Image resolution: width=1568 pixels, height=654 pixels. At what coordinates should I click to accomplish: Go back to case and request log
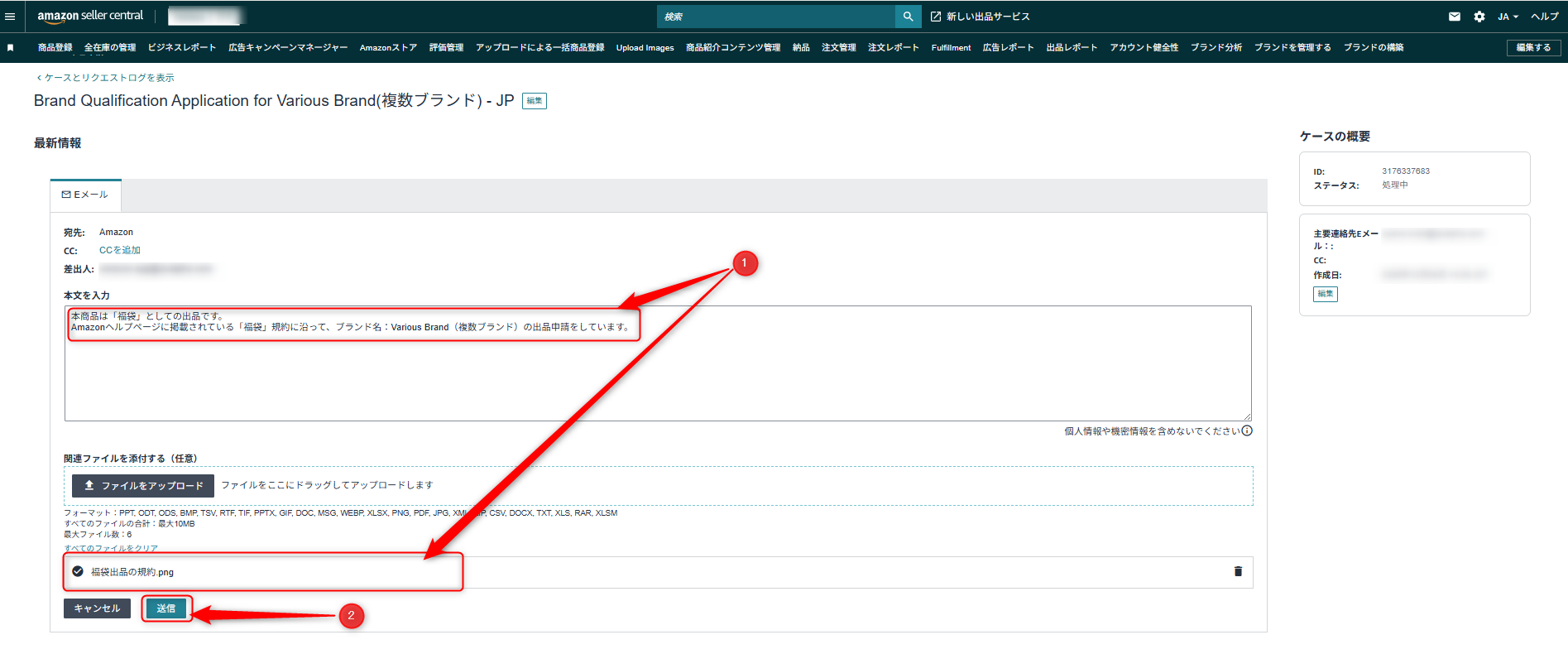pyautogui.click(x=106, y=78)
